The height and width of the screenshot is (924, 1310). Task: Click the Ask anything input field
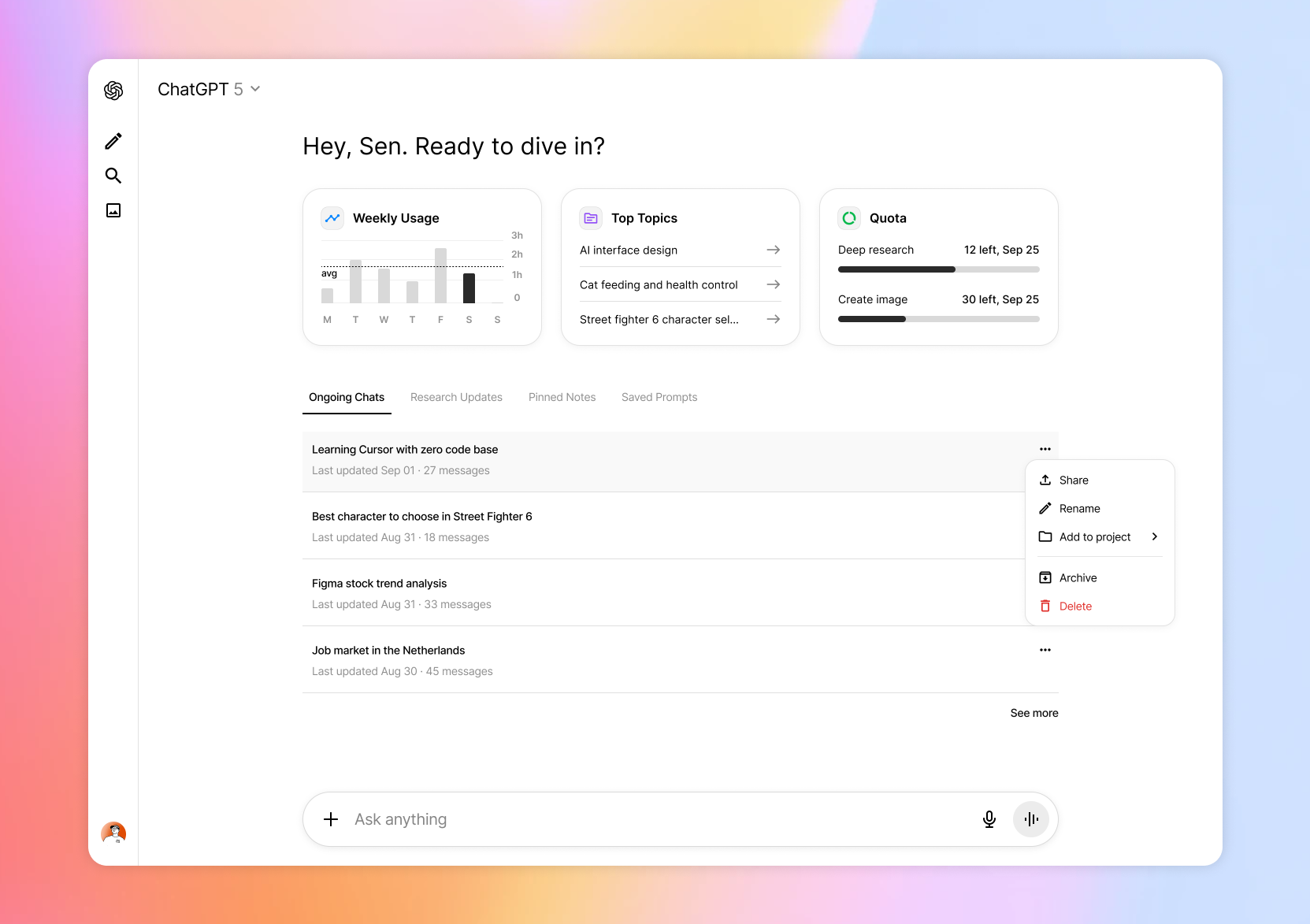tap(654, 819)
